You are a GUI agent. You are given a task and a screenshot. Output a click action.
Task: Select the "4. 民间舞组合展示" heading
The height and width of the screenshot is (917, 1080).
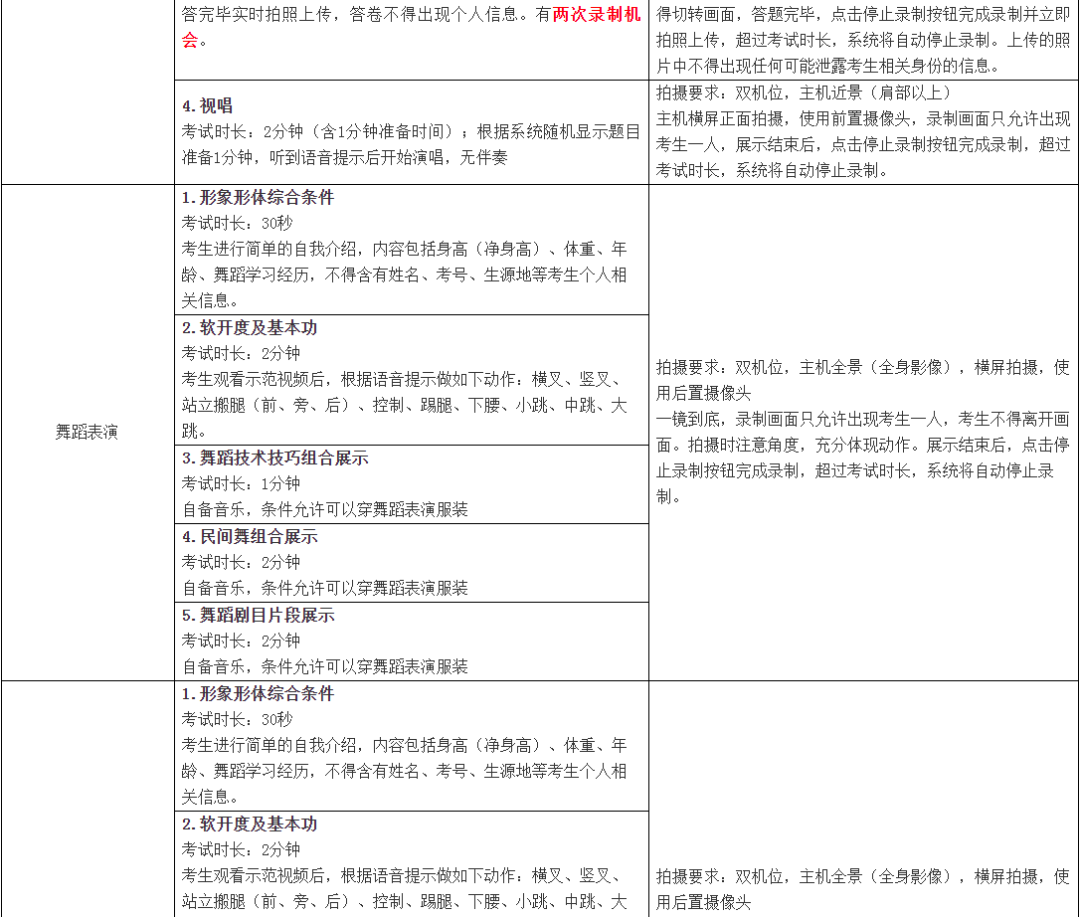point(250,537)
